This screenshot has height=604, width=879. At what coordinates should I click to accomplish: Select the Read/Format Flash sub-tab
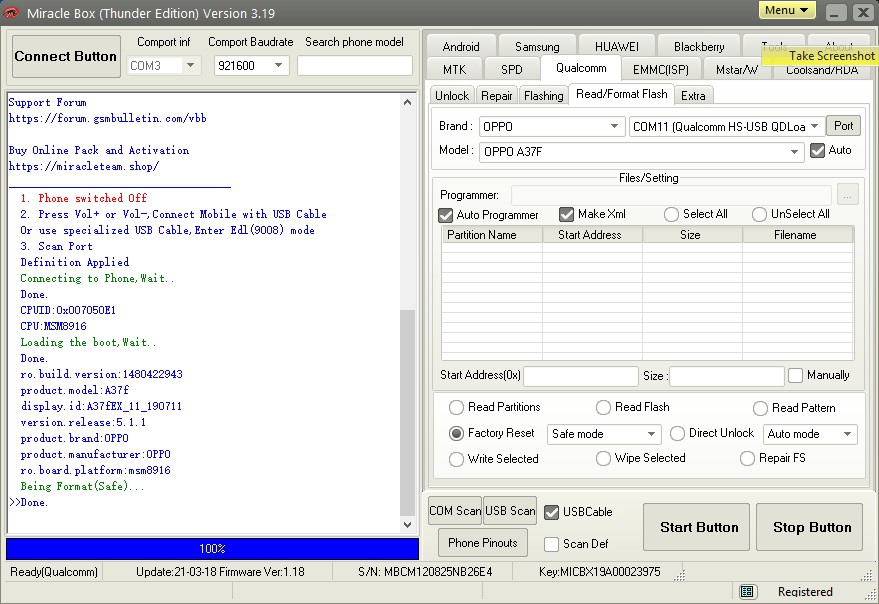pos(622,94)
